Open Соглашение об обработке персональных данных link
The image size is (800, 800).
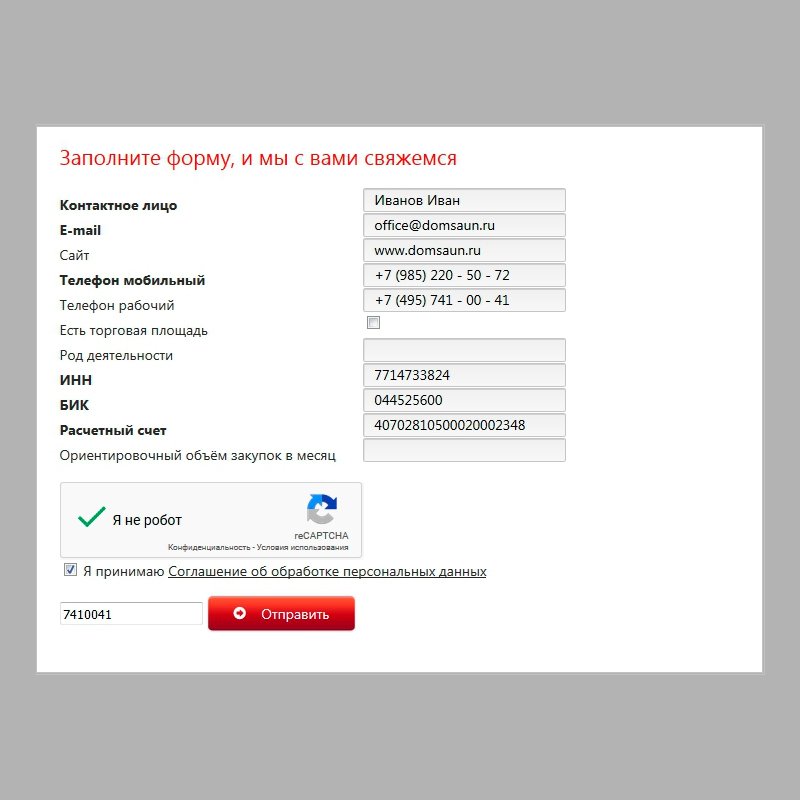[327, 571]
